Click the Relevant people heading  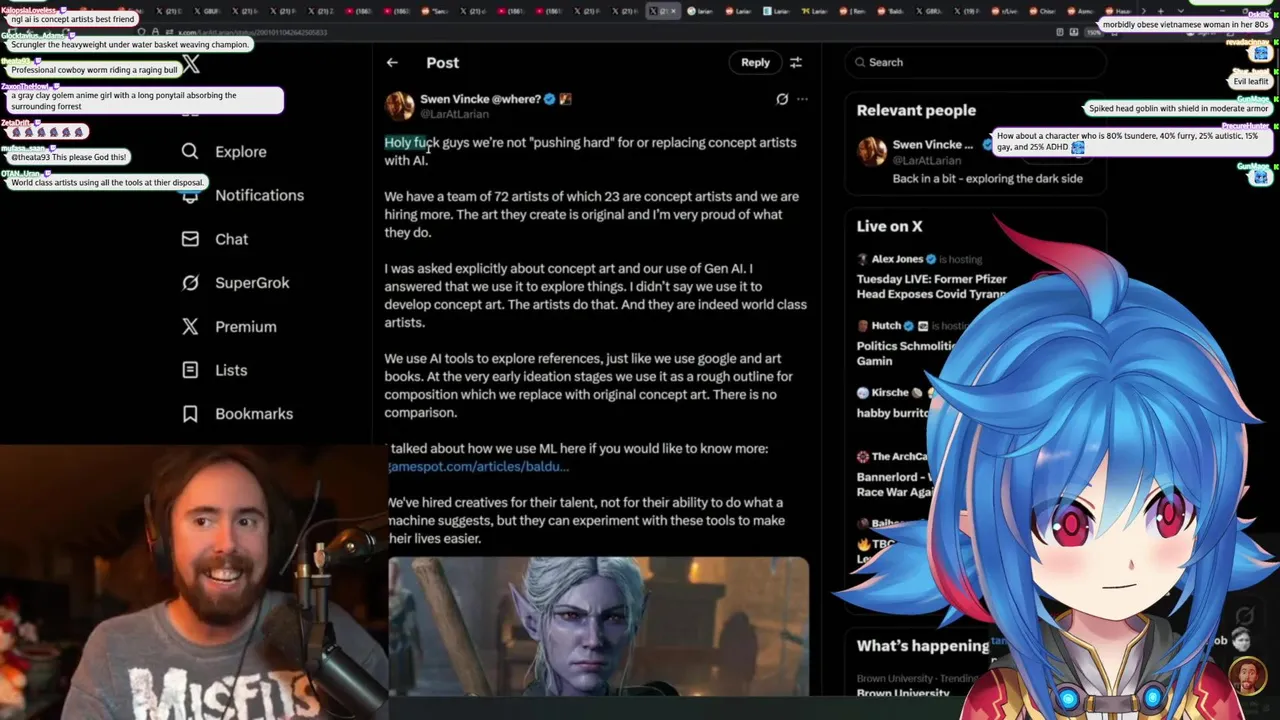point(916,110)
